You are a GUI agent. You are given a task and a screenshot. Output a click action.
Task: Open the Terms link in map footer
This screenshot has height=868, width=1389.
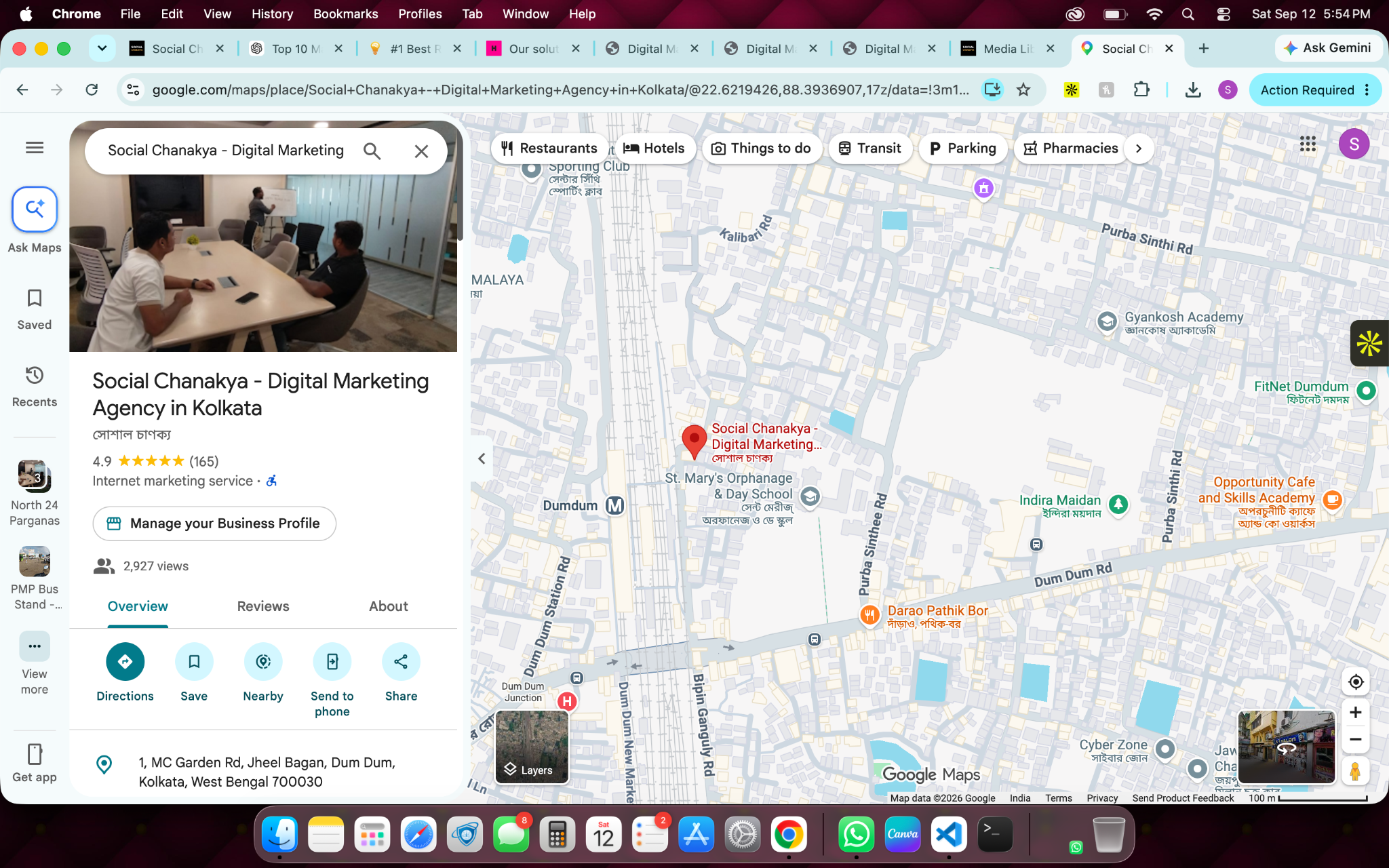pyautogui.click(x=1058, y=798)
